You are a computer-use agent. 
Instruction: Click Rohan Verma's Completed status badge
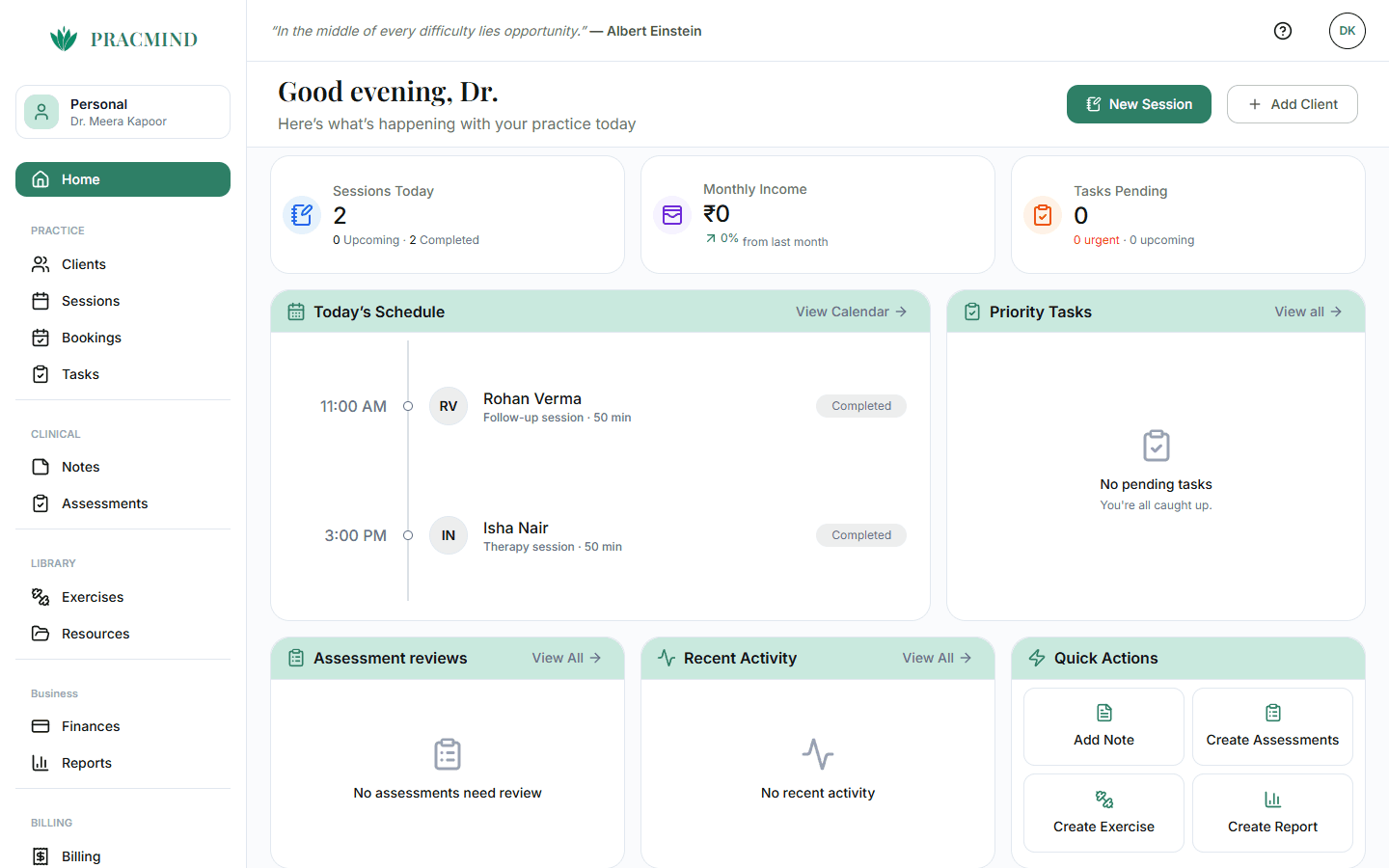click(x=861, y=406)
